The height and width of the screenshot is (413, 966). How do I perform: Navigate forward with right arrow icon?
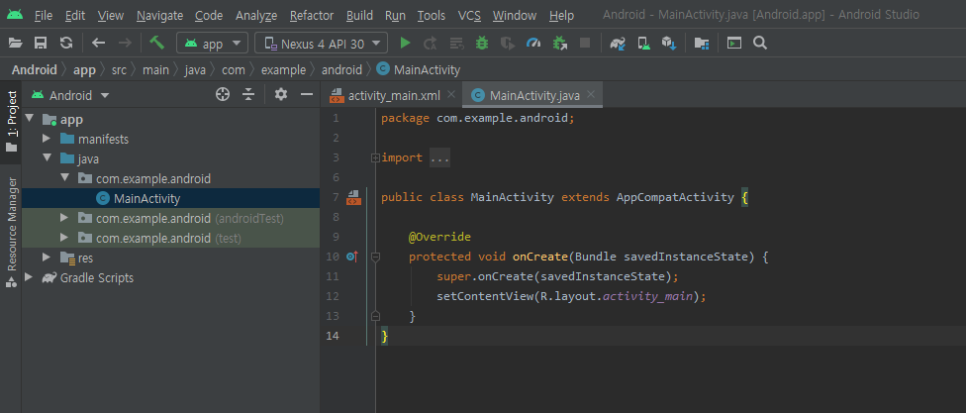124,43
